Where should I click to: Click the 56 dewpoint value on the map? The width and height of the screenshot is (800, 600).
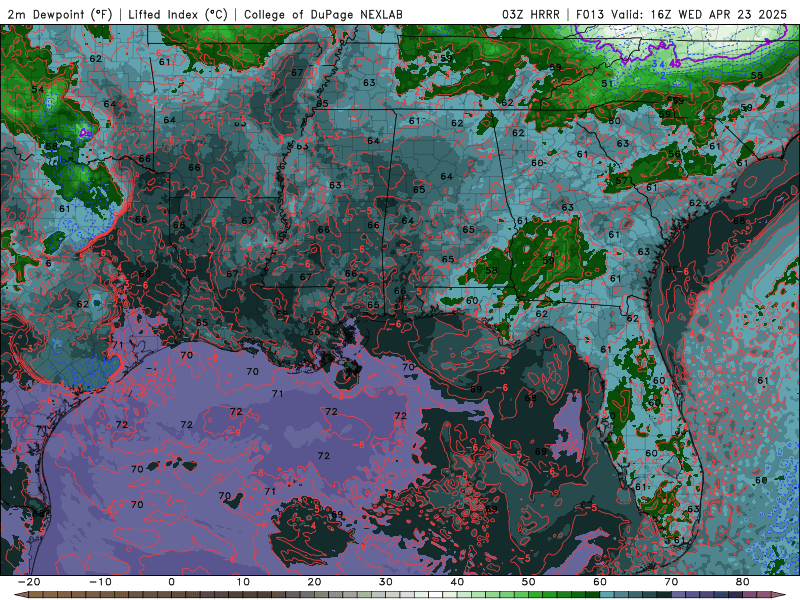(674, 154)
